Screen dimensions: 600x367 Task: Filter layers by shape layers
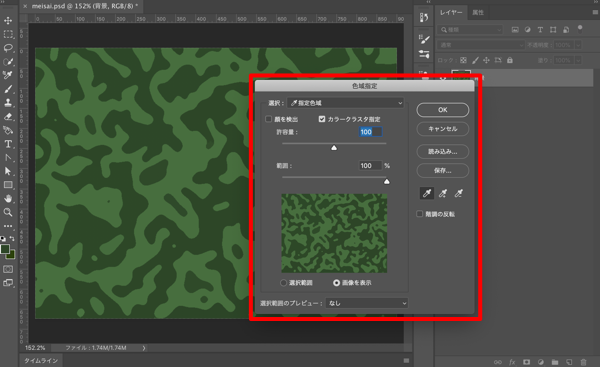pyautogui.click(x=553, y=29)
